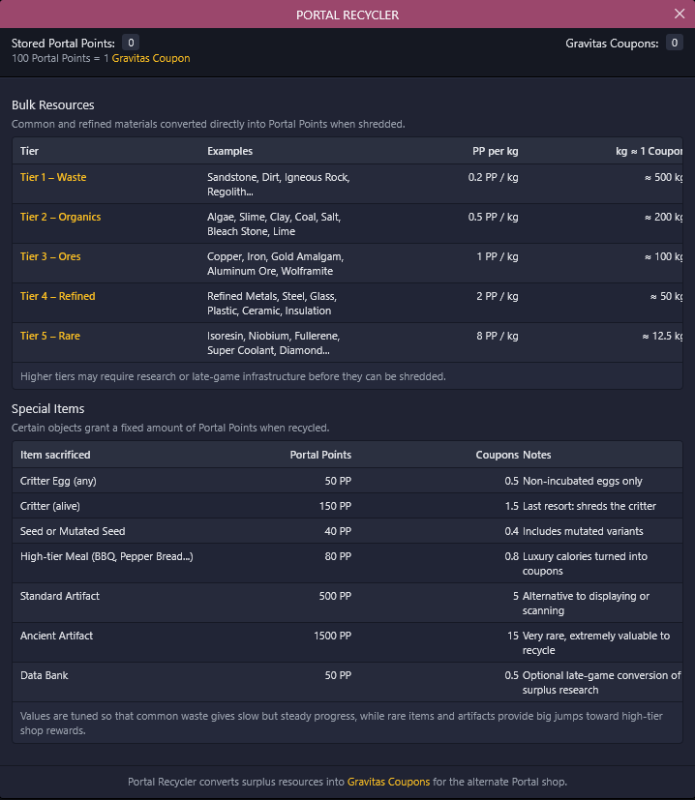Click the Examples column header
Image resolution: width=695 pixels, height=800 pixels.
(x=230, y=151)
